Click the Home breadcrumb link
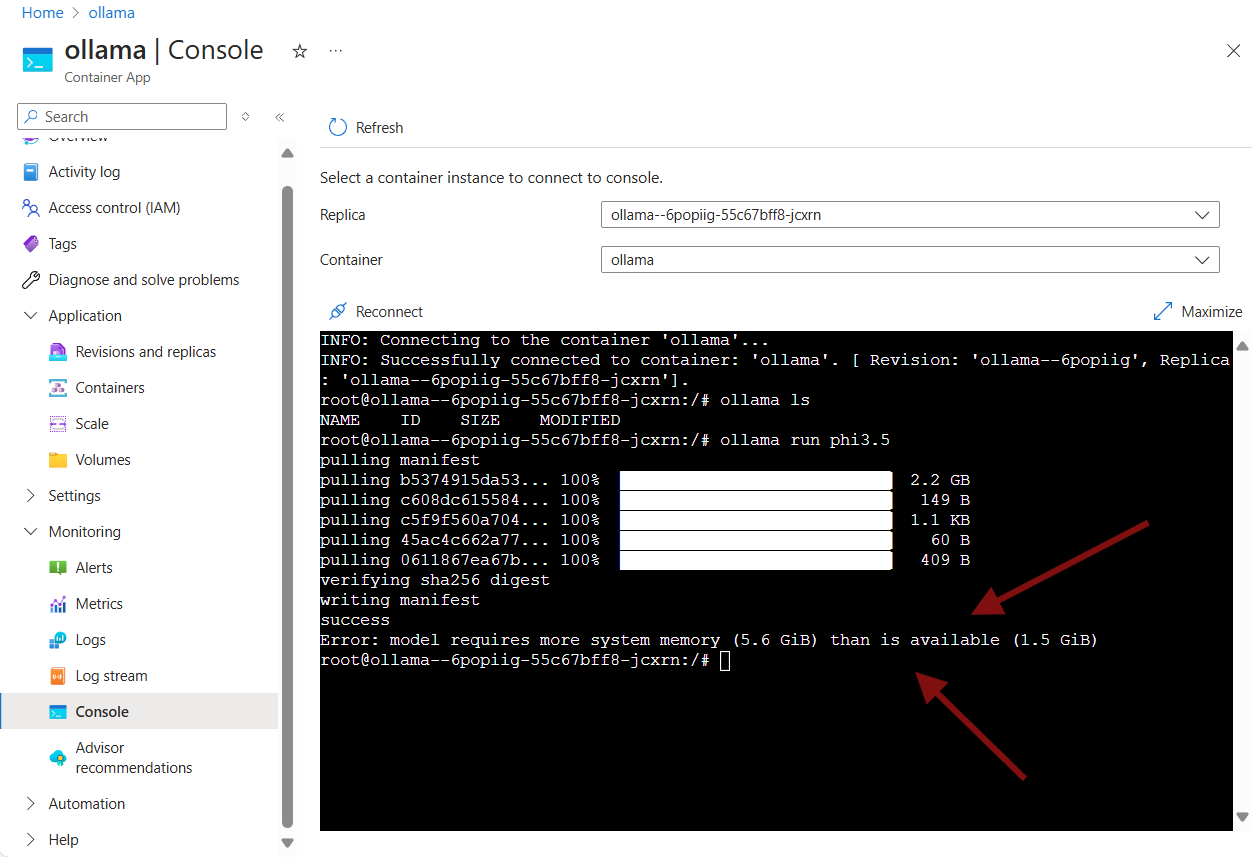 click(x=42, y=13)
